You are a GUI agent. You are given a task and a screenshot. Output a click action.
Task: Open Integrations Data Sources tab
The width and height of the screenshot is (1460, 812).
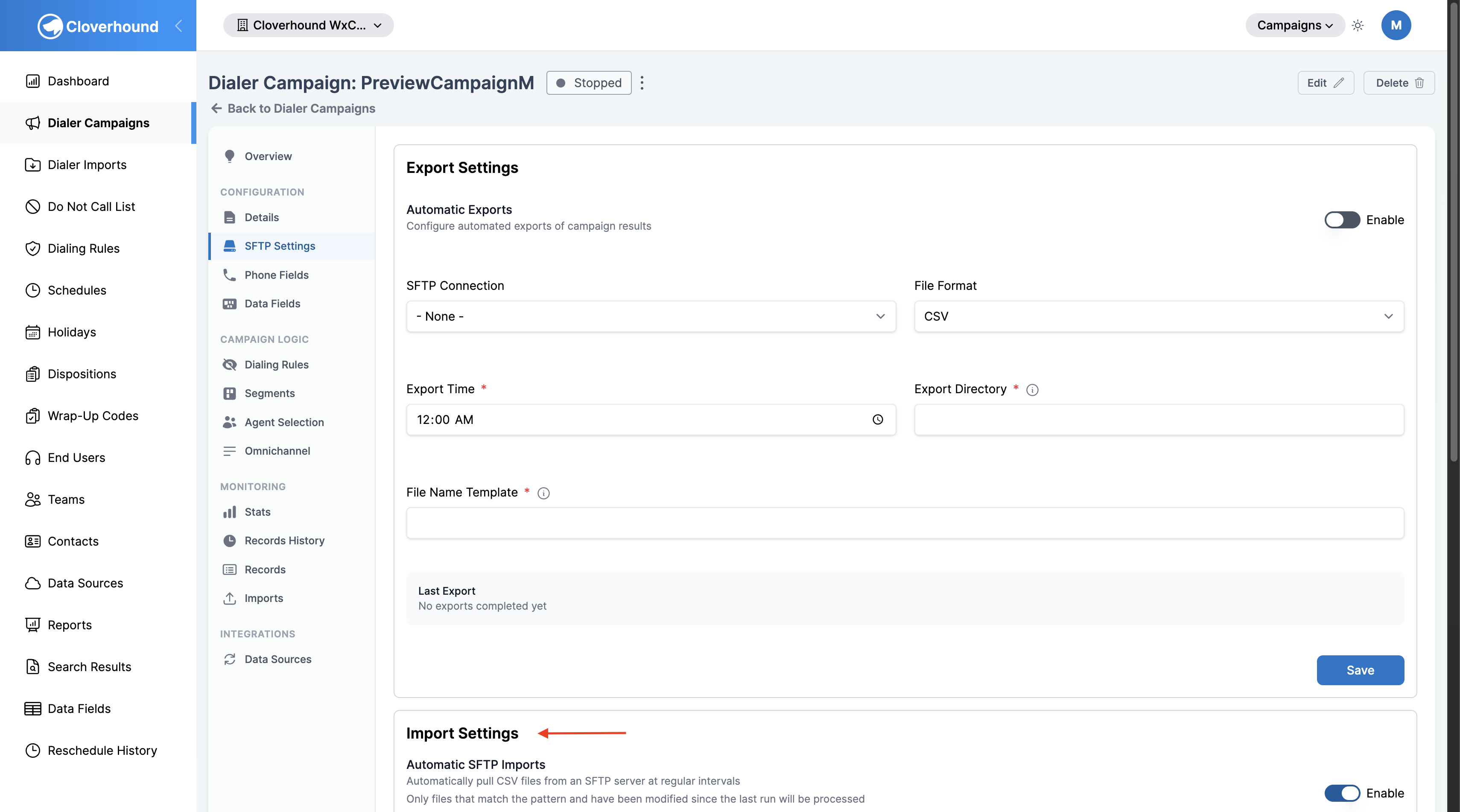291,660
